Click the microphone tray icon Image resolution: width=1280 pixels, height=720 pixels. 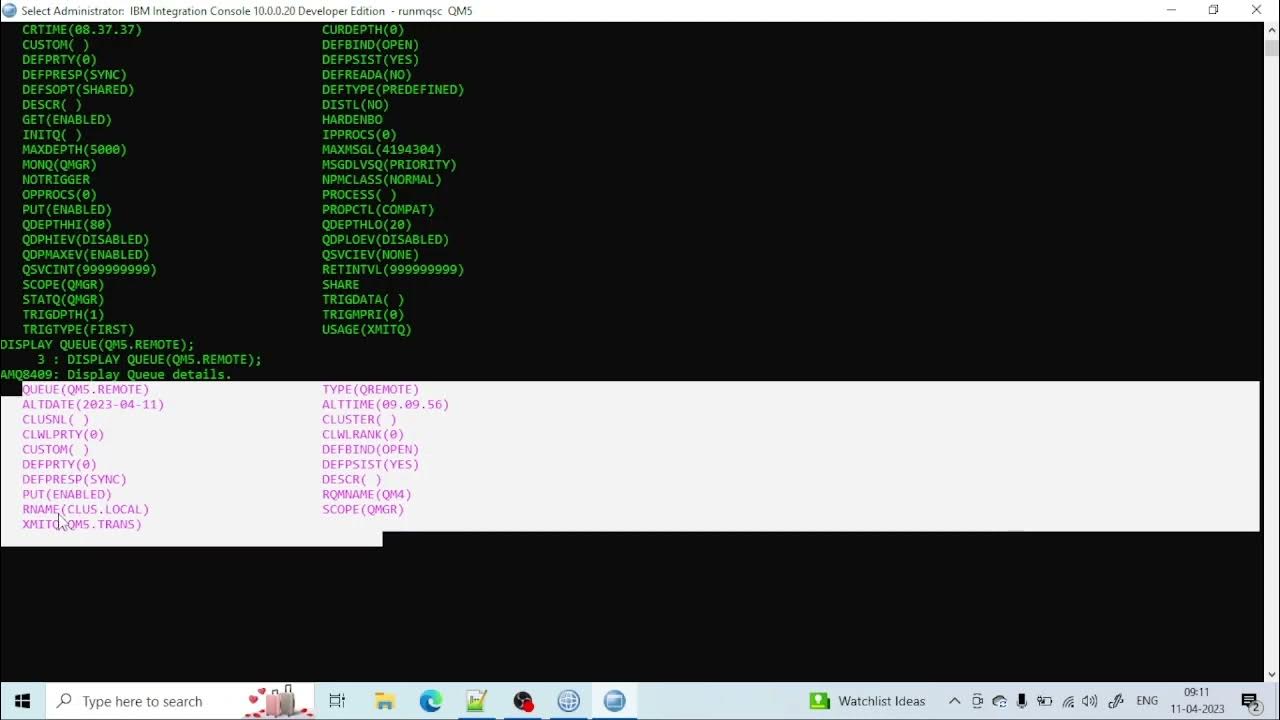[x=1021, y=701]
